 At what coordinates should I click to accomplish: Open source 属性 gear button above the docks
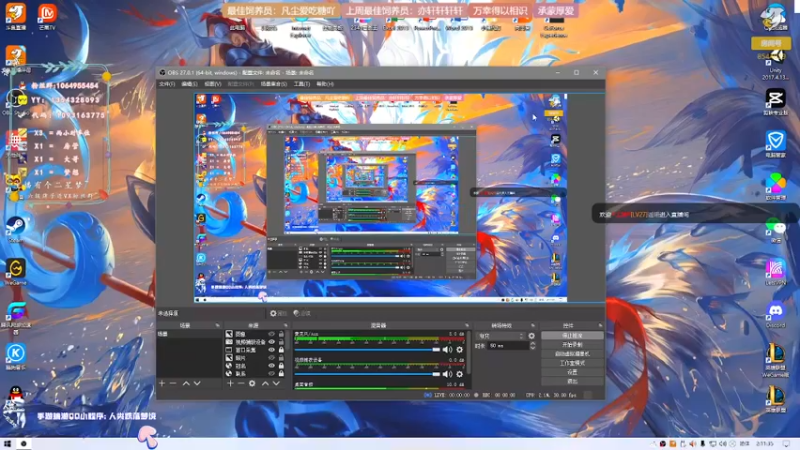278,313
